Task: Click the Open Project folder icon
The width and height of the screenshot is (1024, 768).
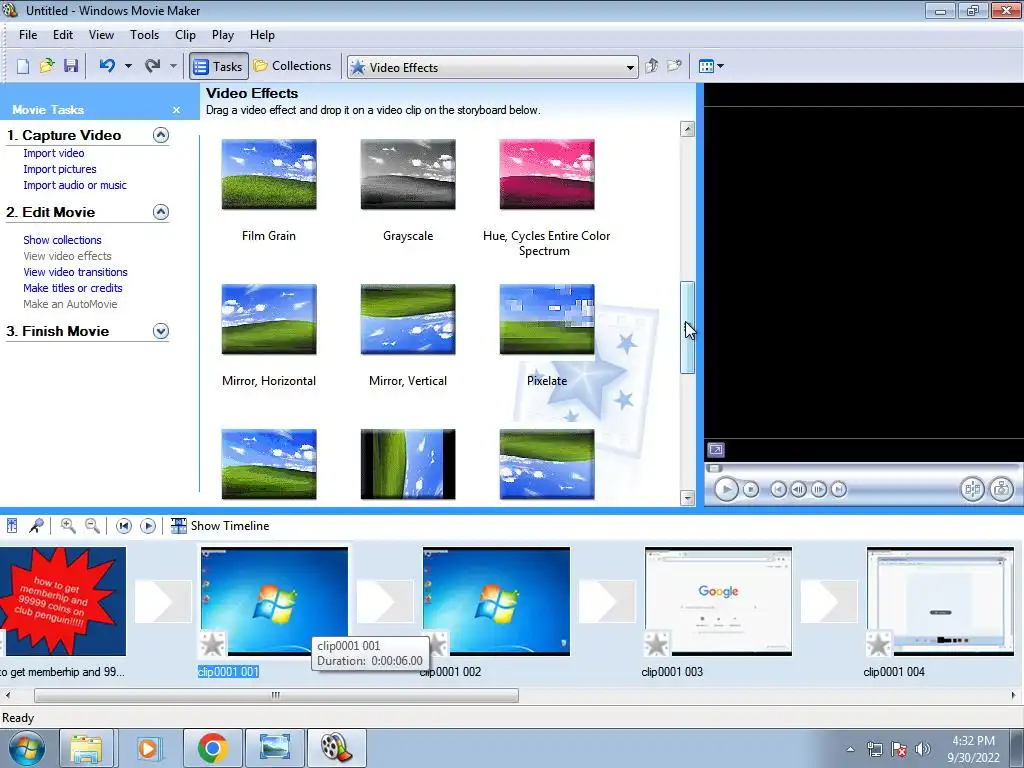Action: pyautogui.click(x=47, y=66)
